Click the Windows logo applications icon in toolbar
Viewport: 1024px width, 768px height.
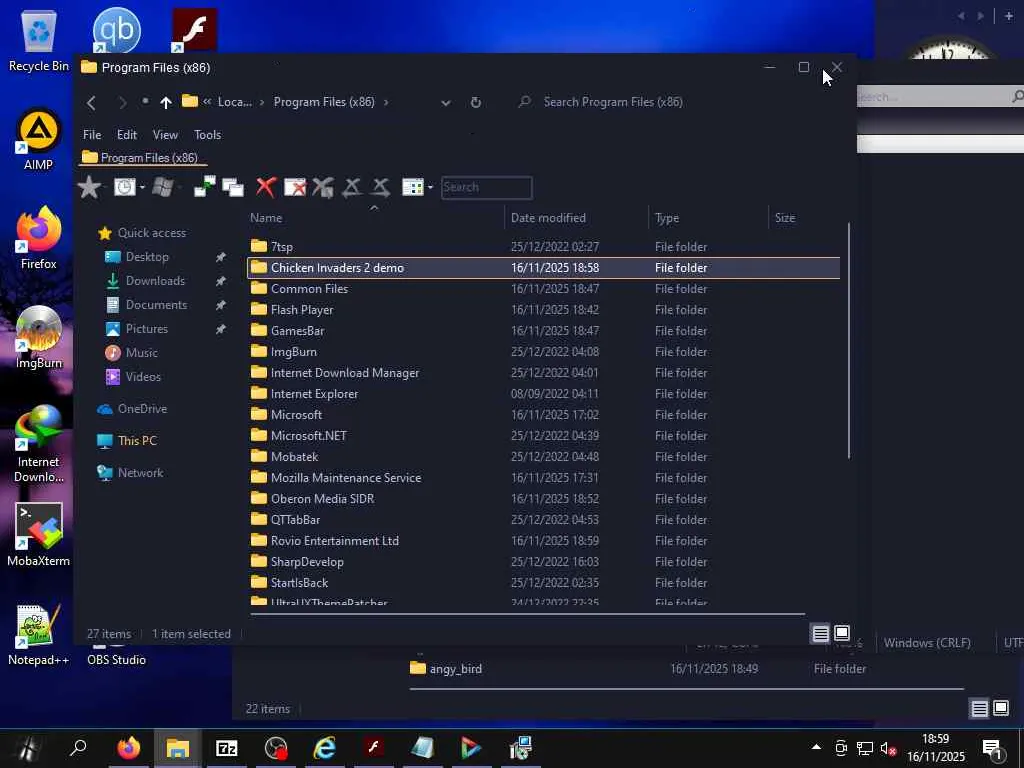click(x=163, y=187)
